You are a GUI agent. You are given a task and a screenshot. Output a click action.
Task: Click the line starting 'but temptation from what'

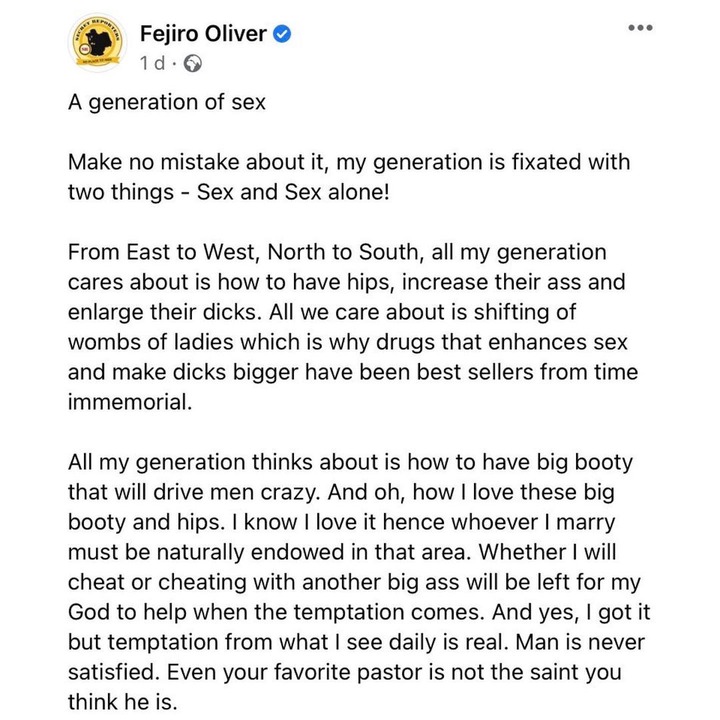(356, 642)
